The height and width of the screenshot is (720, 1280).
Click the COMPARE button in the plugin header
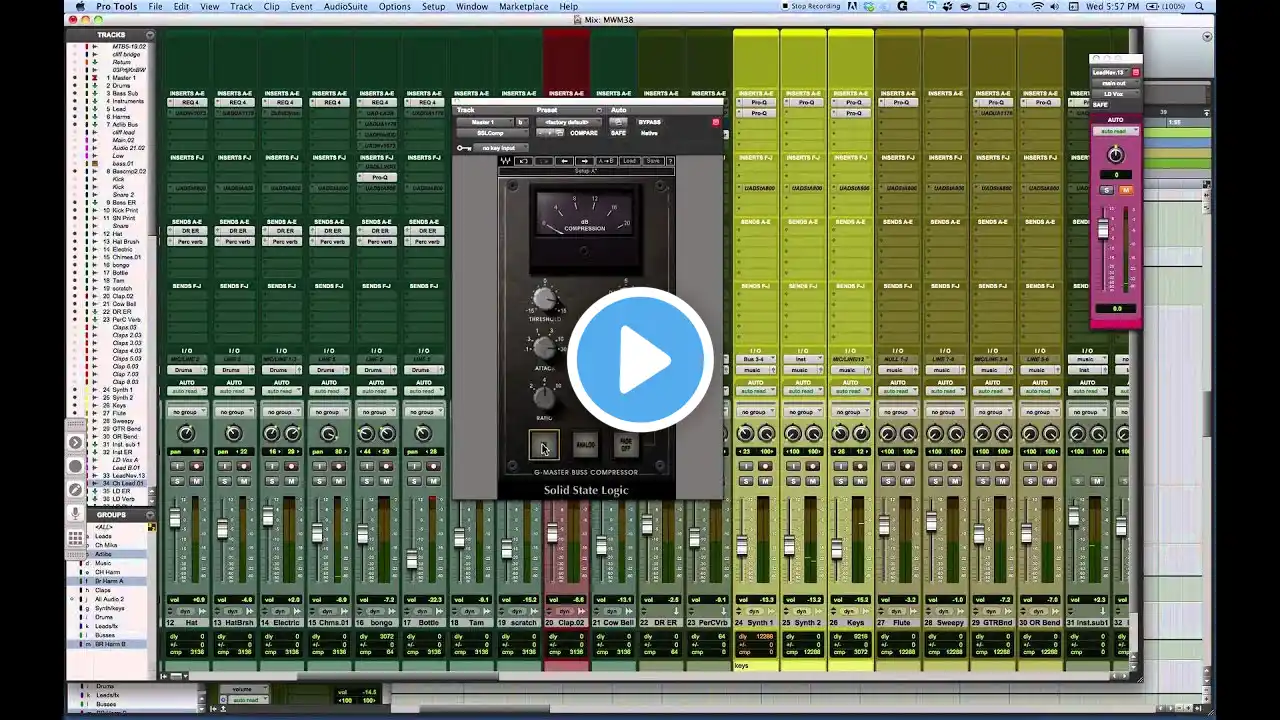(584, 133)
